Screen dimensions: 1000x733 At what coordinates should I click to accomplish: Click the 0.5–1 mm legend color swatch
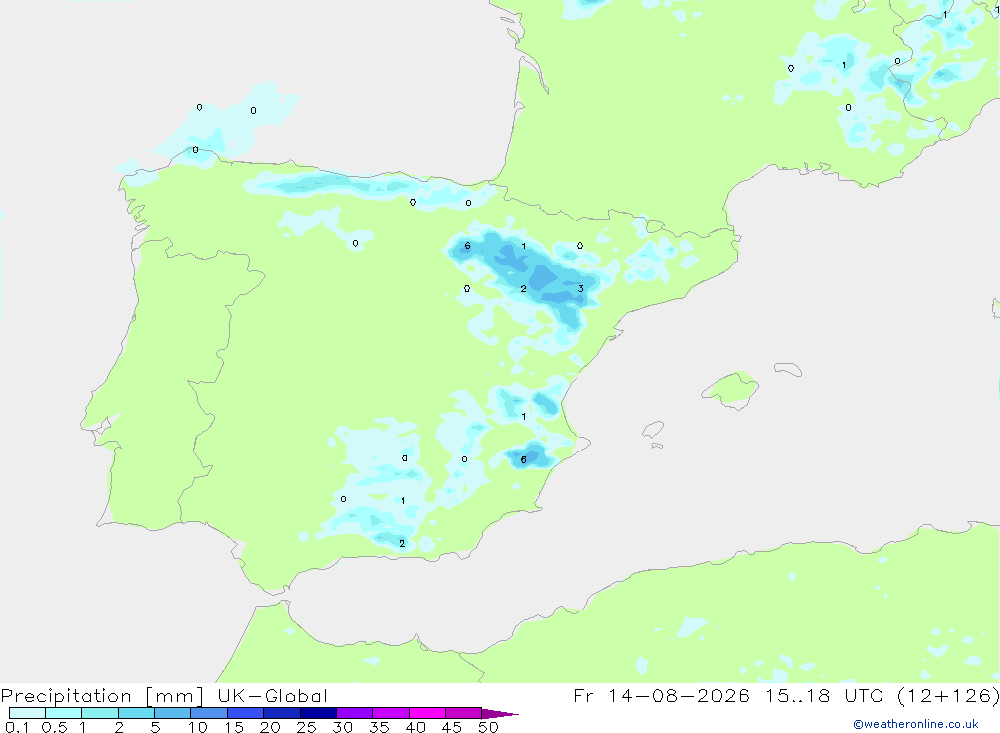[64, 713]
